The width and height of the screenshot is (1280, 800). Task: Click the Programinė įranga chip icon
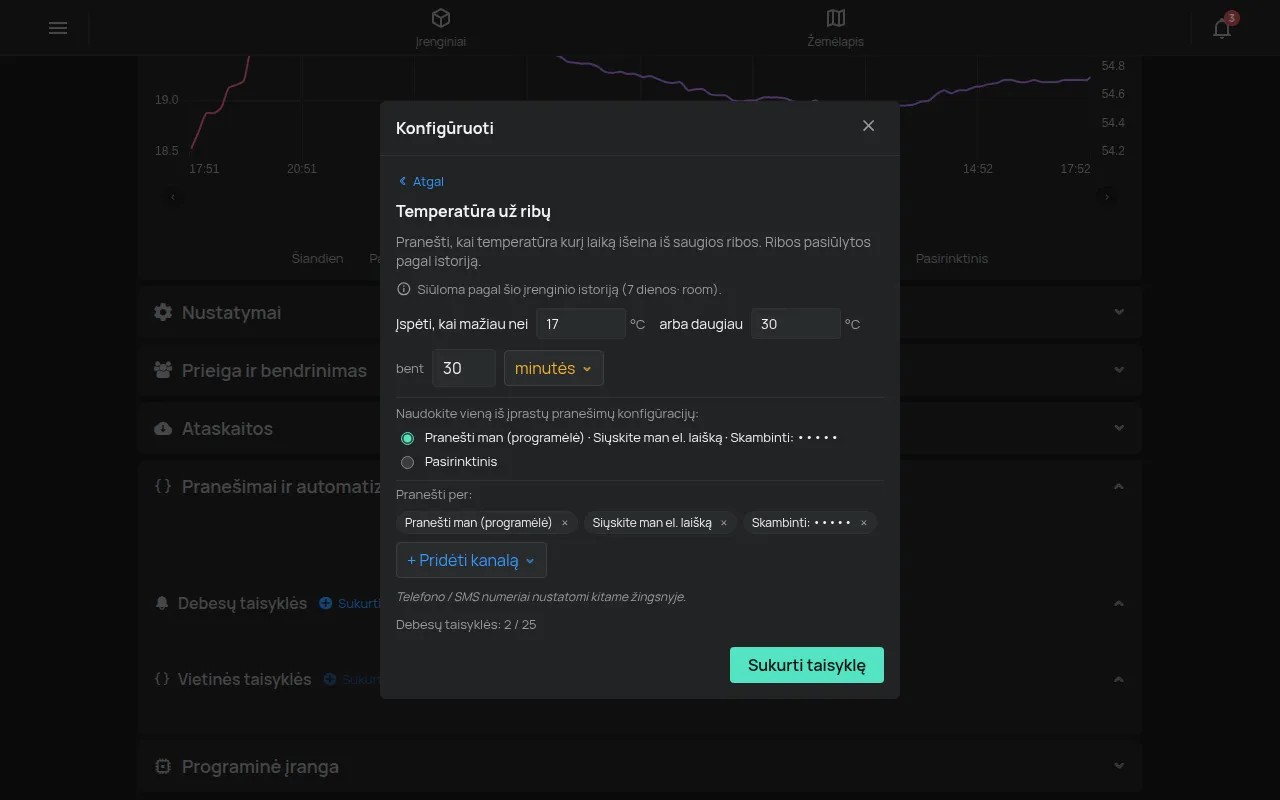[163, 766]
